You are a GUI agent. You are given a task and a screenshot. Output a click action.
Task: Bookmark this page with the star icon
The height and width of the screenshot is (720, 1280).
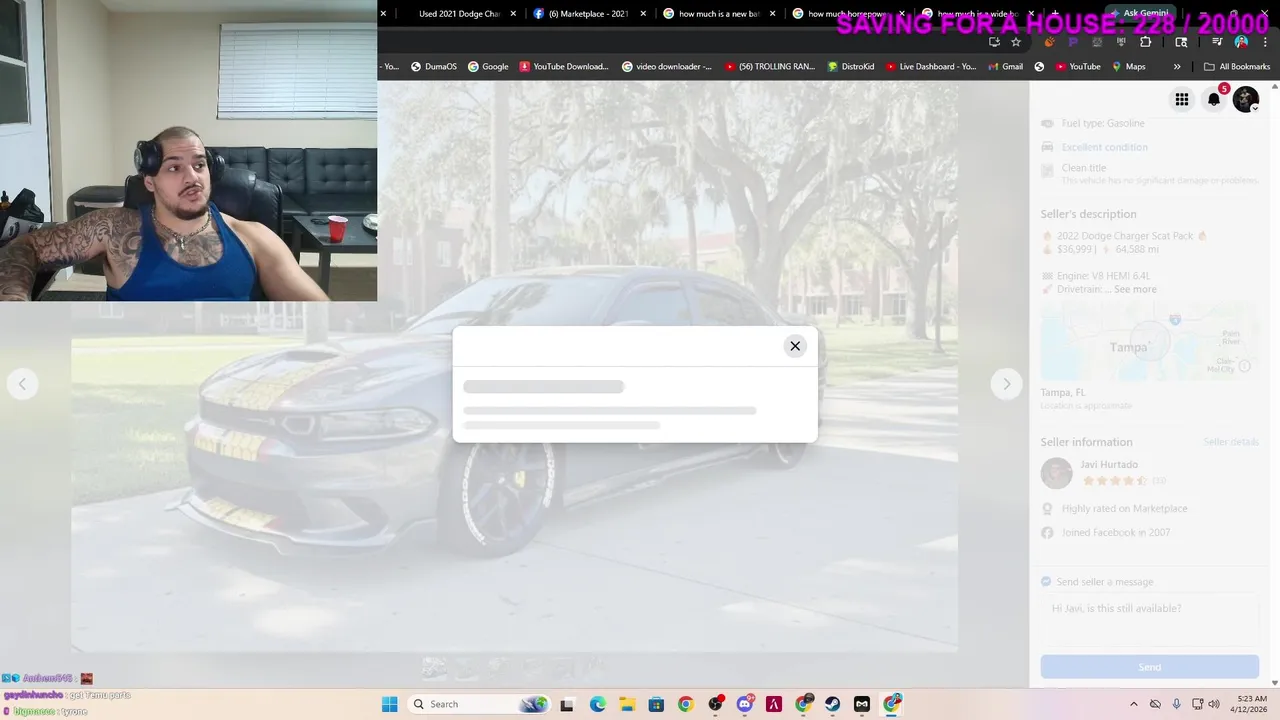(x=1016, y=42)
